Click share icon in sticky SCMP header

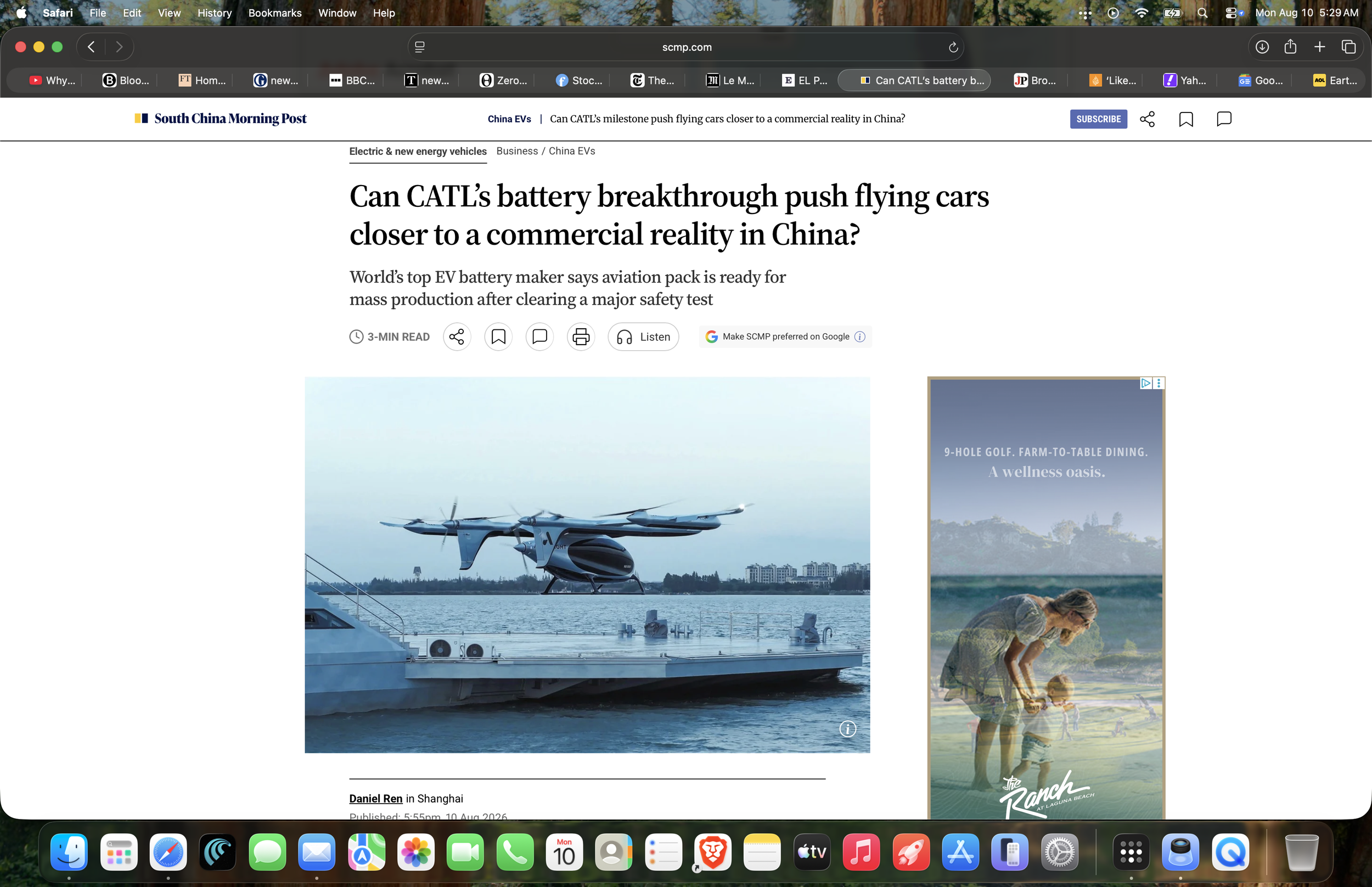coord(1148,119)
